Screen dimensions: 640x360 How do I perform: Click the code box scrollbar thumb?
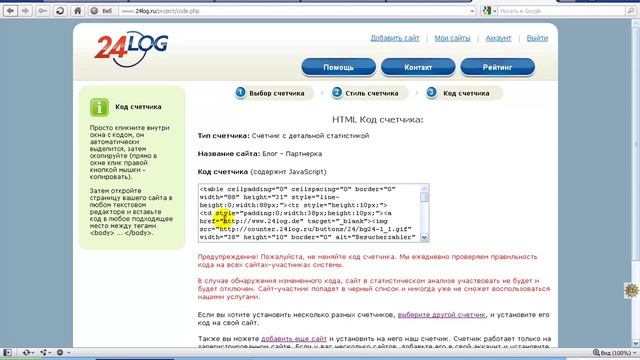[x=424, y=197]
